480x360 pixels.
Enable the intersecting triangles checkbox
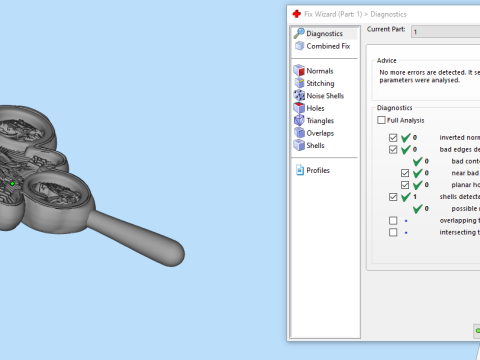(393, 232)
